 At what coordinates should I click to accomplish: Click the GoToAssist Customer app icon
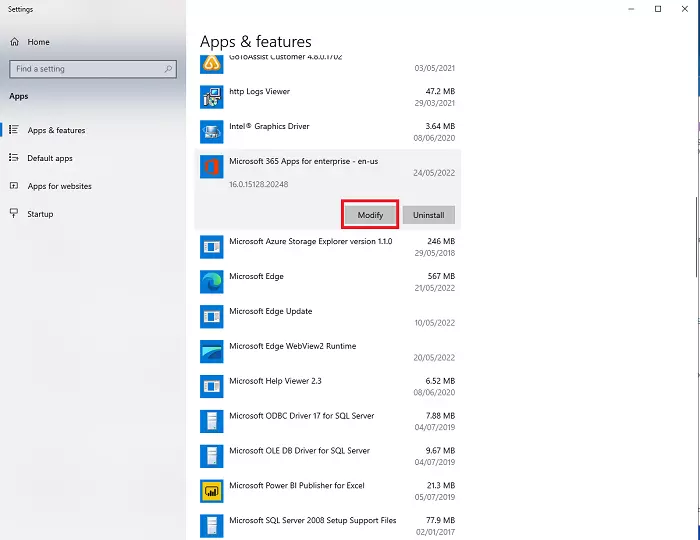tap(212, 63)
